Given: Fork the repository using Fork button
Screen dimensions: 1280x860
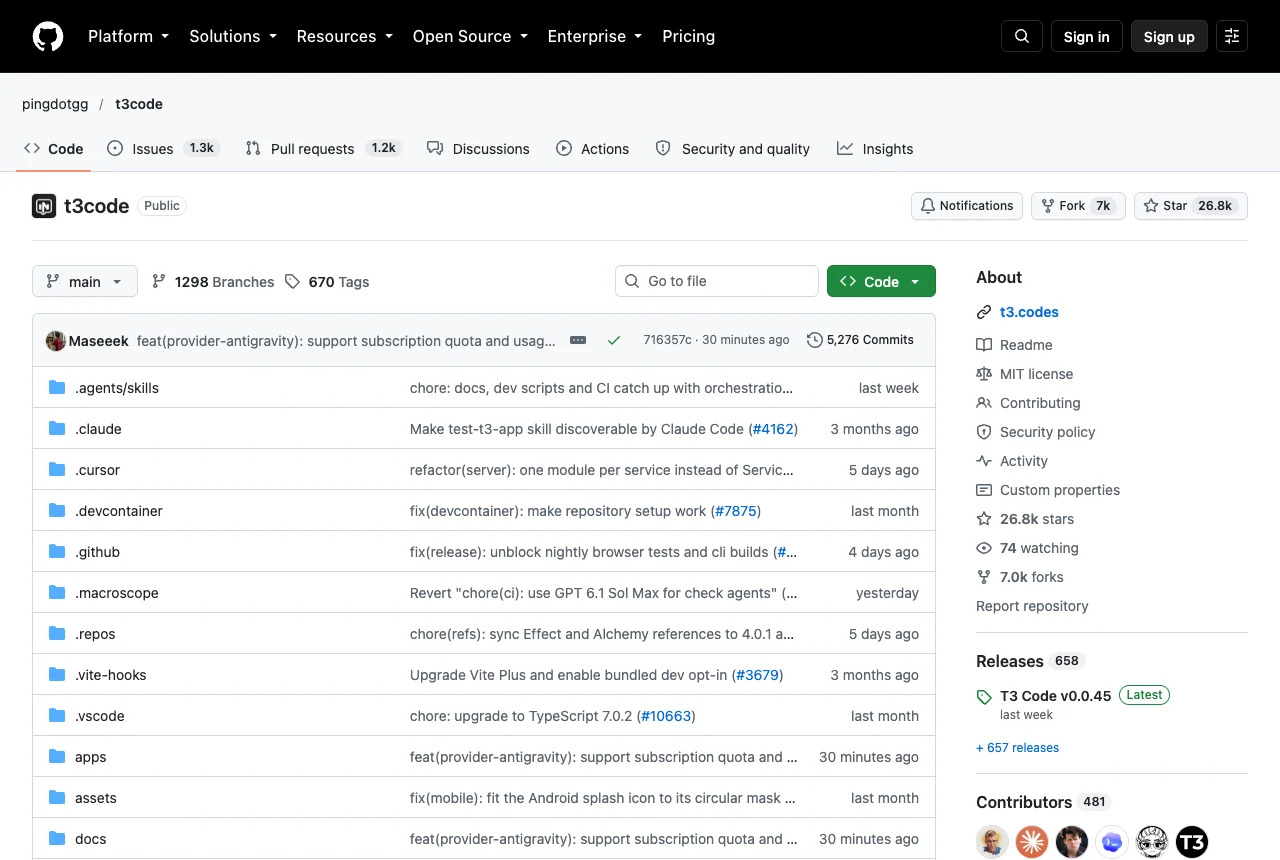Looking at the screenshot, I should [x=1078, y=206].
